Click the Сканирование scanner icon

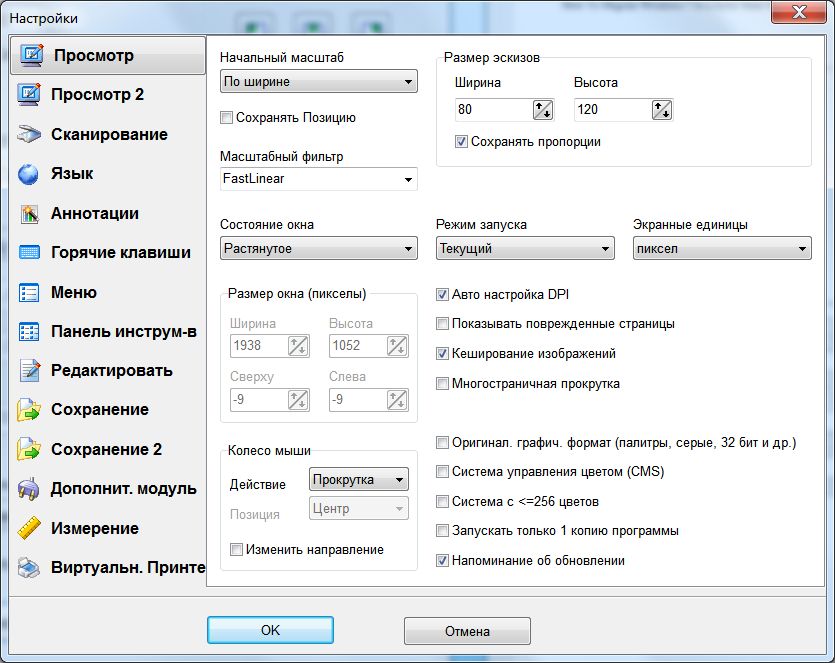click(29, 134)
